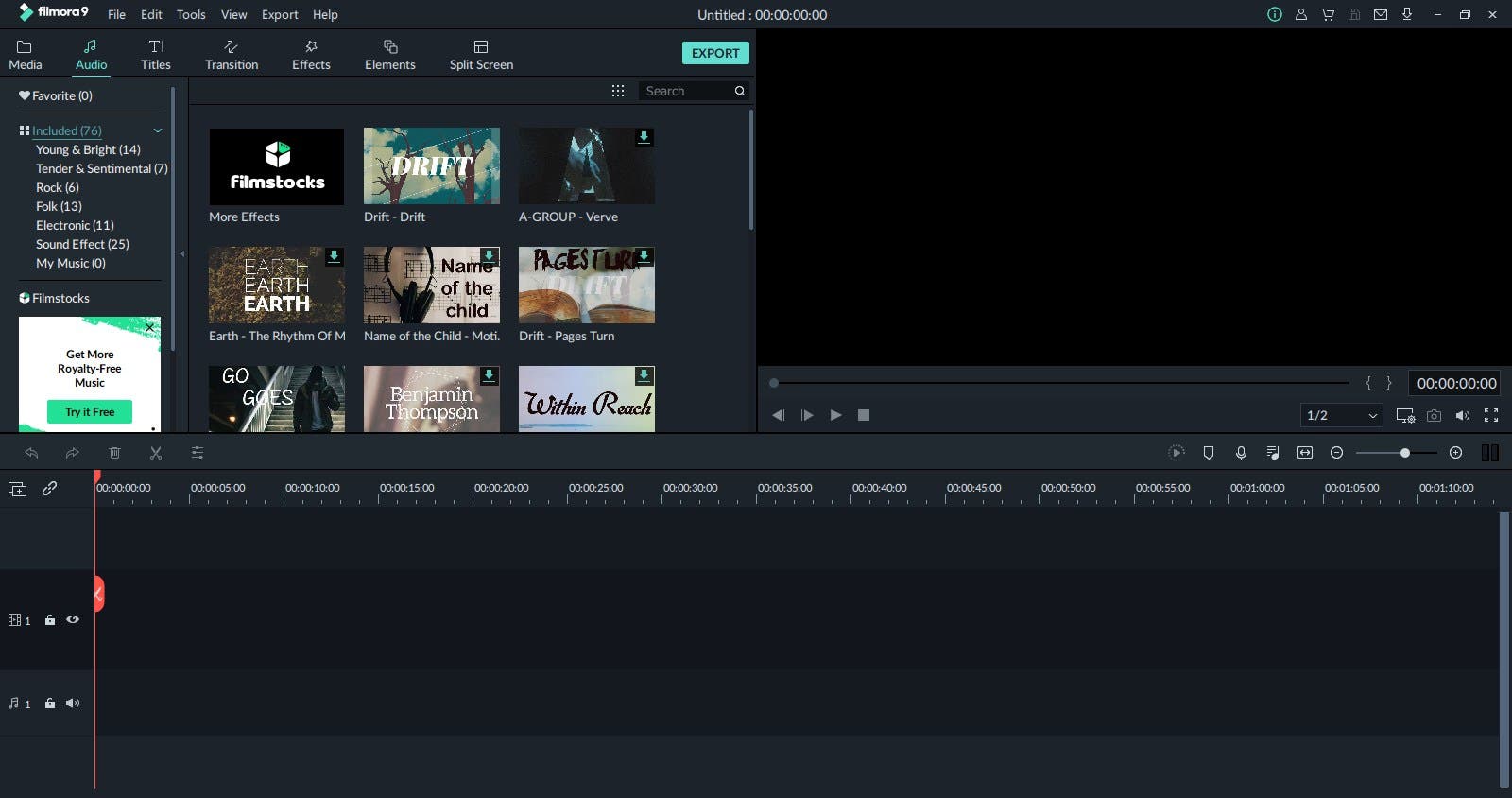1512x798 pixels.
Task: Enter fullscreen preview icon
Action: point(1491,415)
